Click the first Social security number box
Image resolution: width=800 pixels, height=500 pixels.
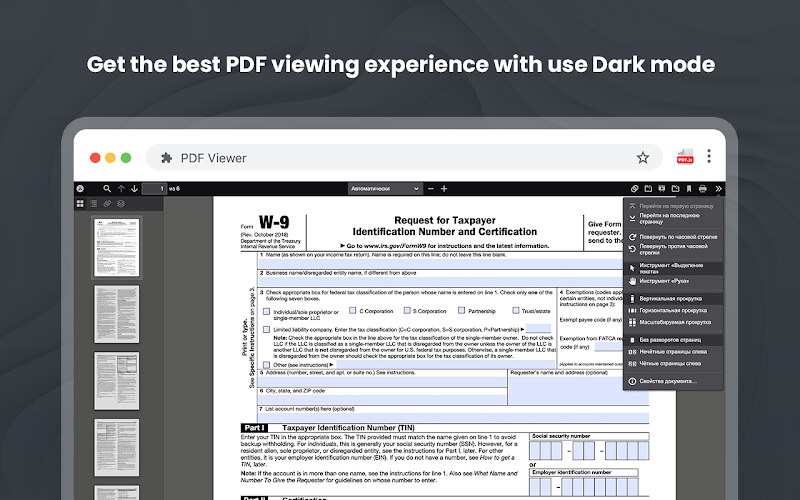(x=535, y=451)
